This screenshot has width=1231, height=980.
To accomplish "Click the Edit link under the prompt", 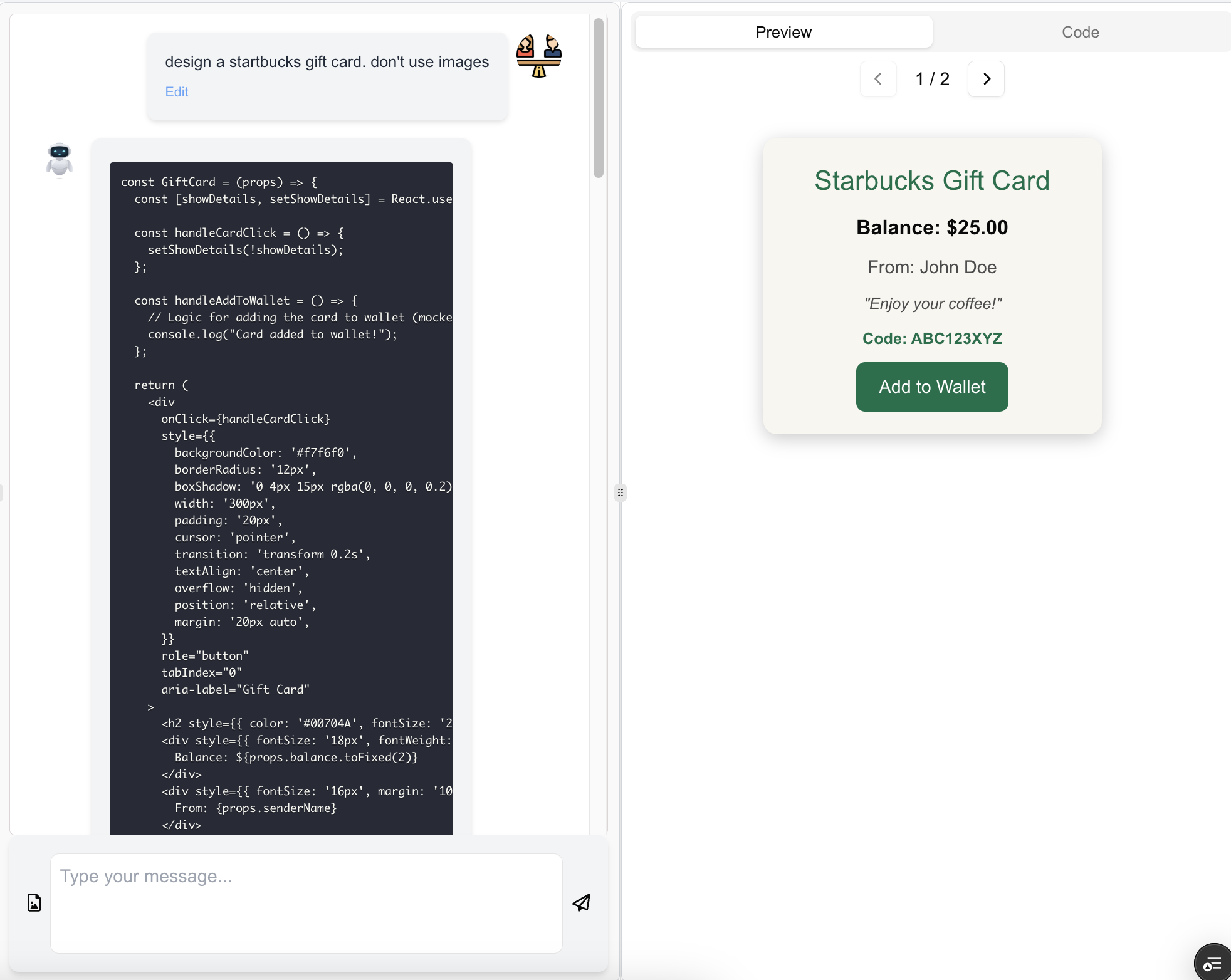I will coord(176,92).
